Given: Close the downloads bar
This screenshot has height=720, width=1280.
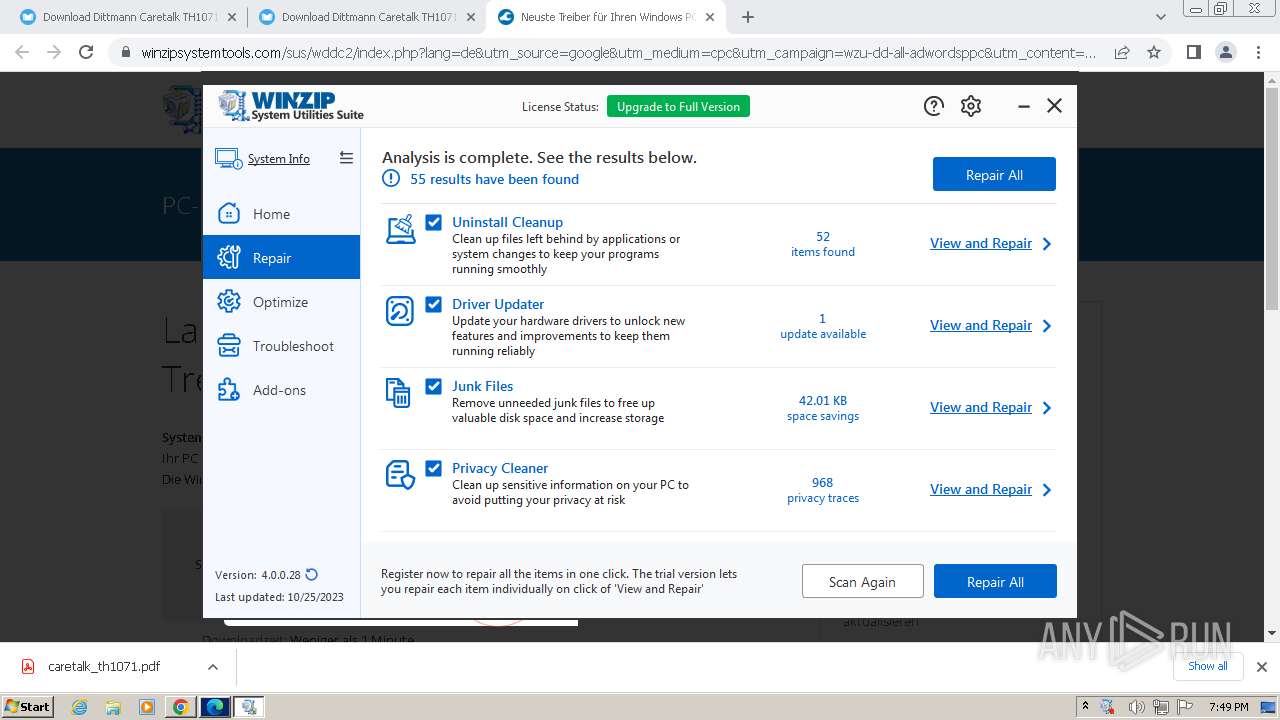Looking at the screenshot, I should coord(1262,667).
